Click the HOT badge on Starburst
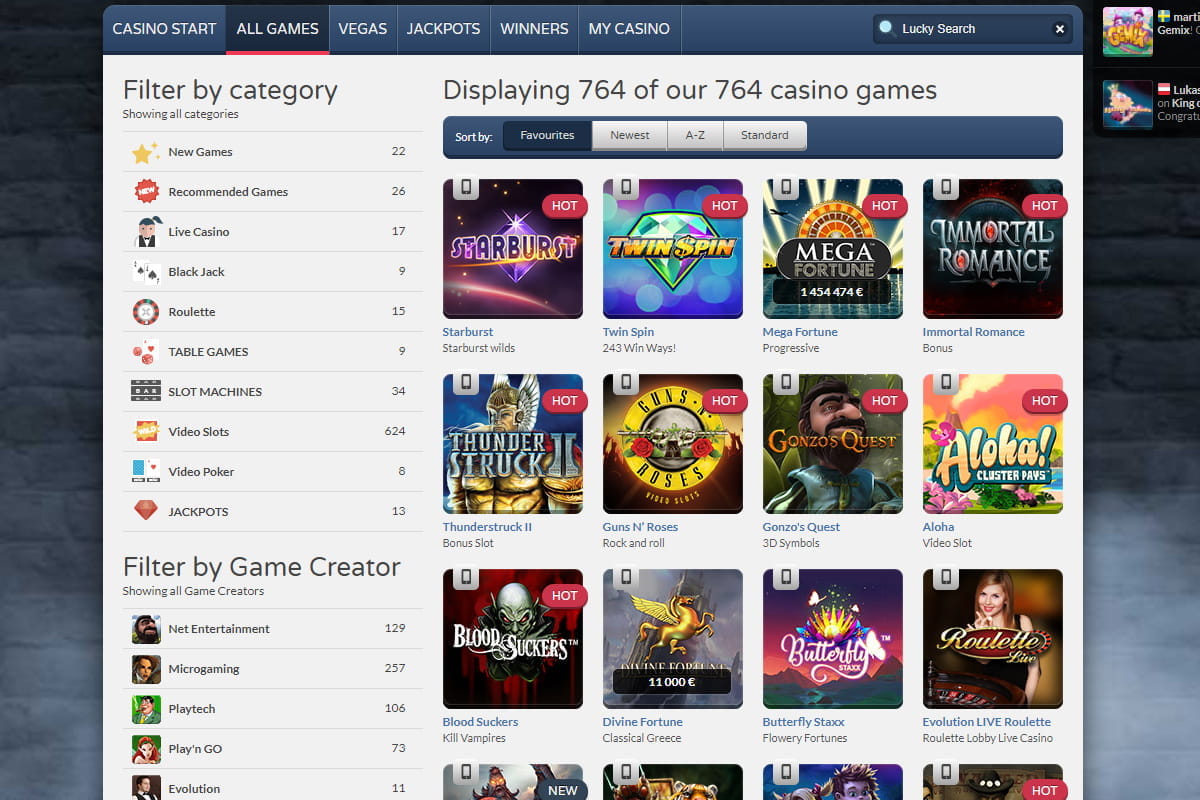This screenshot has width=1200, height=800. tap(565, 206)
